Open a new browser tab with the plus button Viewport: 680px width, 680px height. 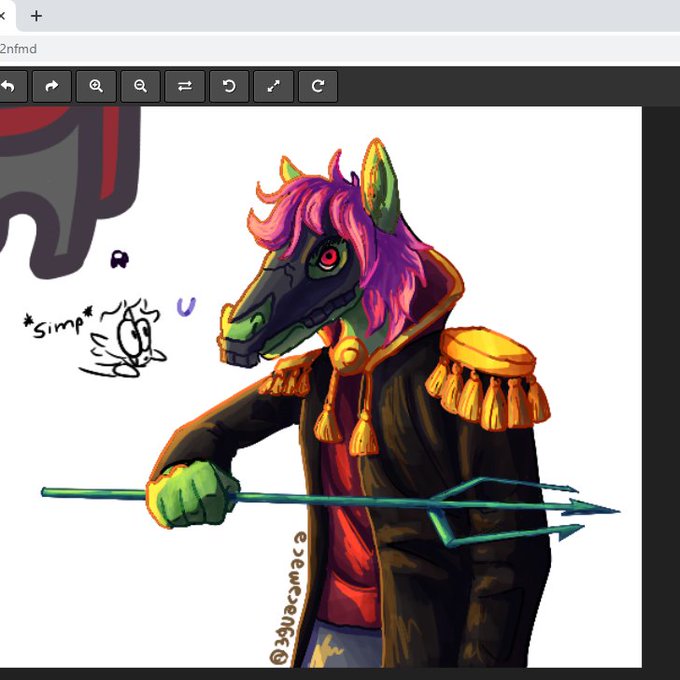36,16
